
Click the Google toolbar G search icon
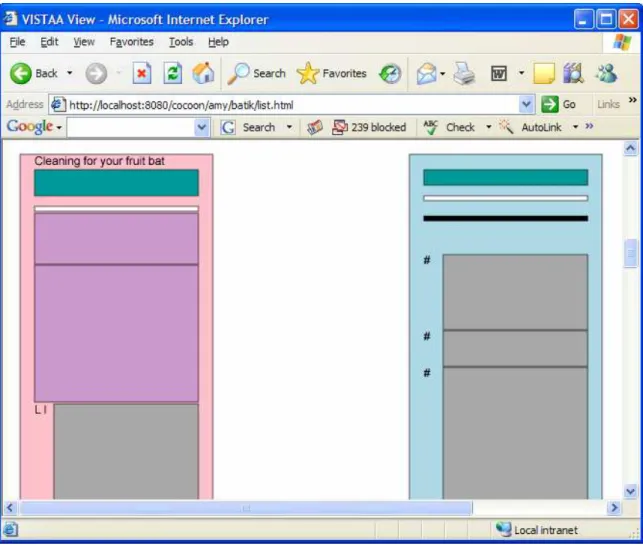228,128
